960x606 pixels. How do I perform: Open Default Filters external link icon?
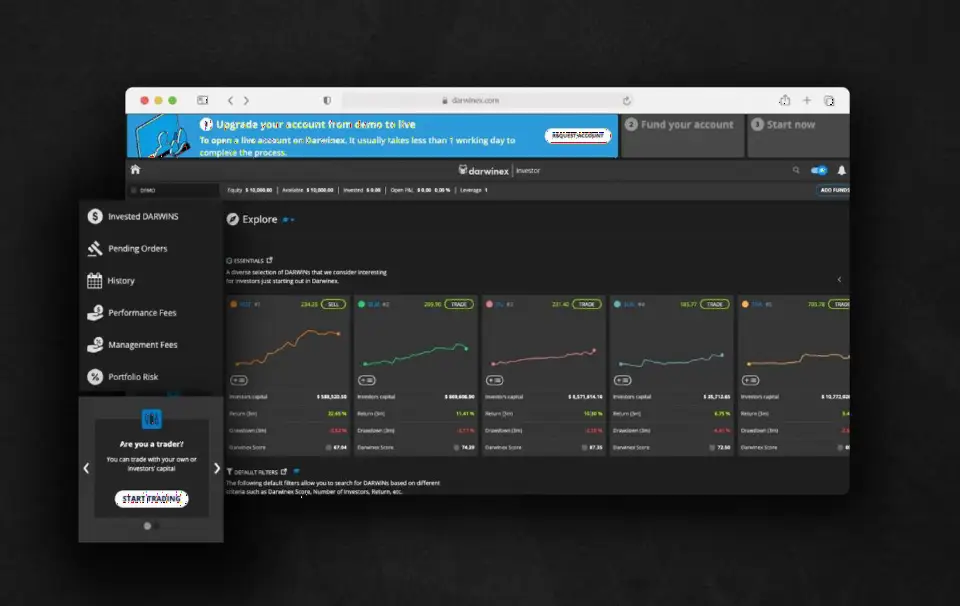283,472
